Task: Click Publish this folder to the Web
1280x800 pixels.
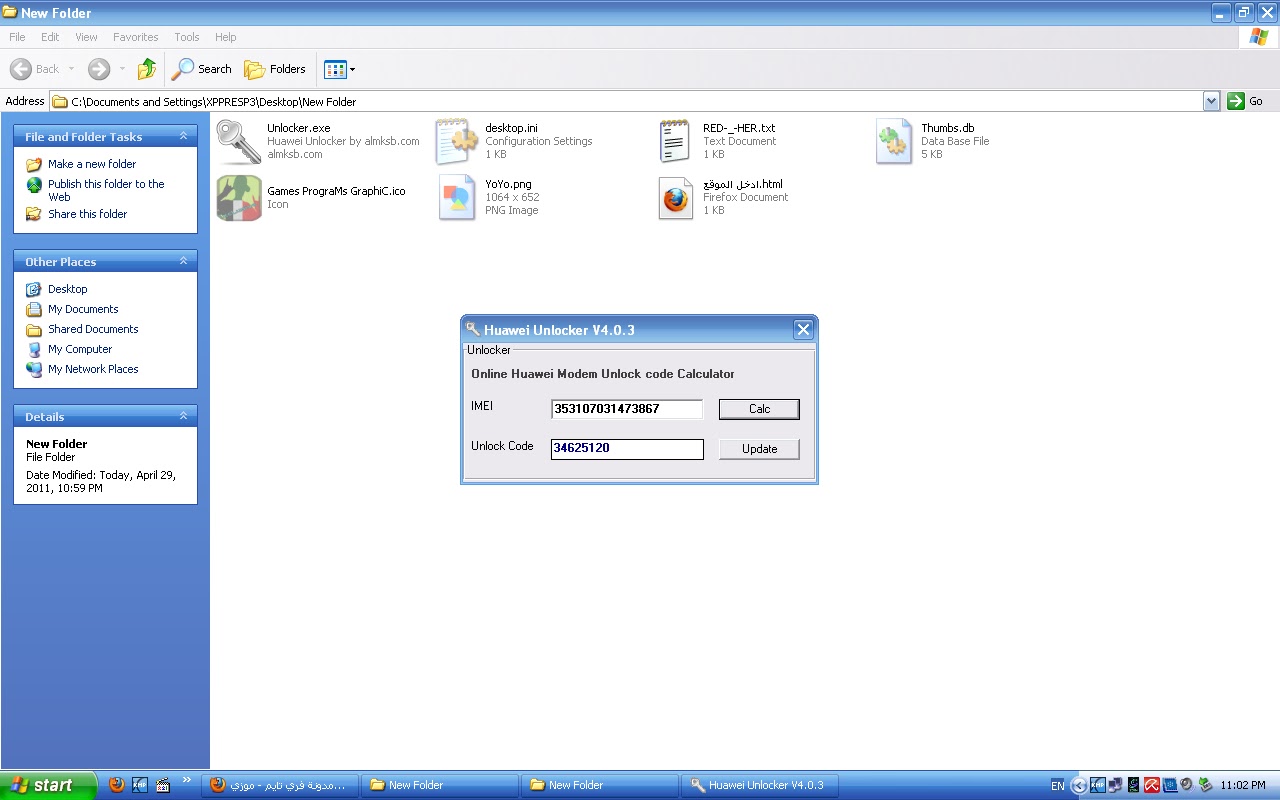Action: (106, 190)
